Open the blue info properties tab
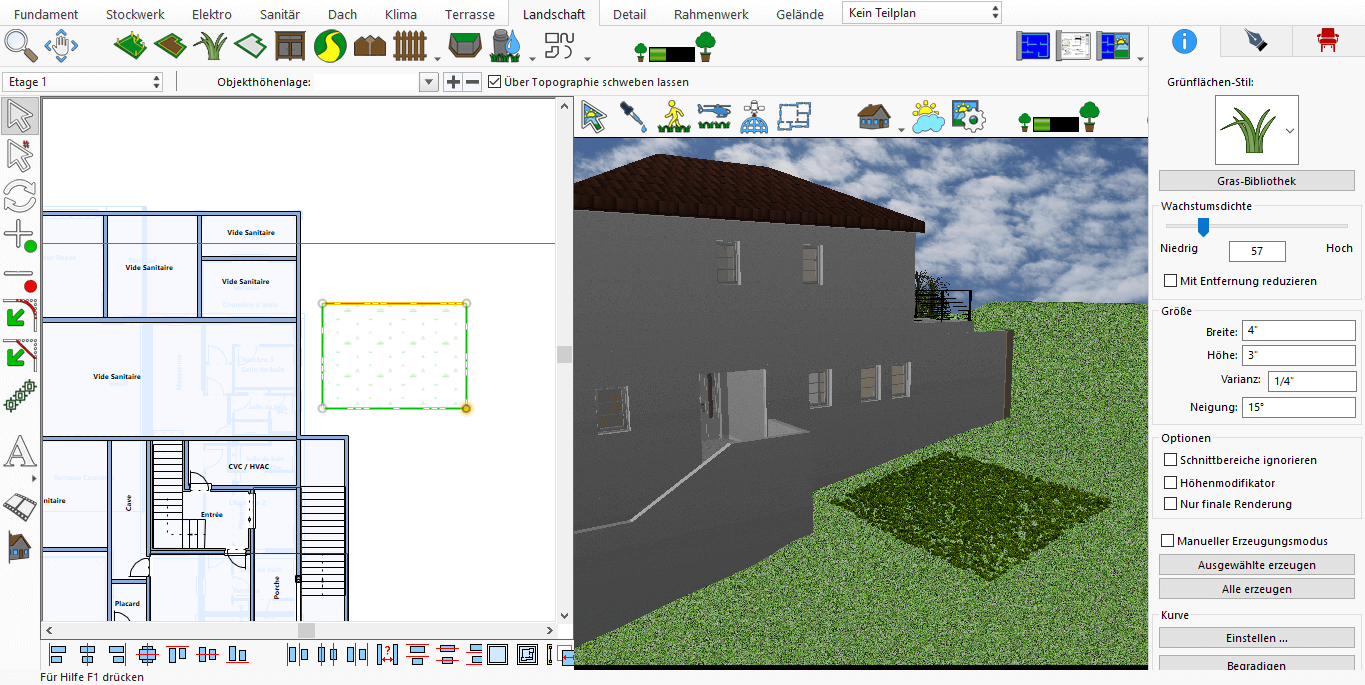The image size is (1365, 685). click(x=1184, y=41)
